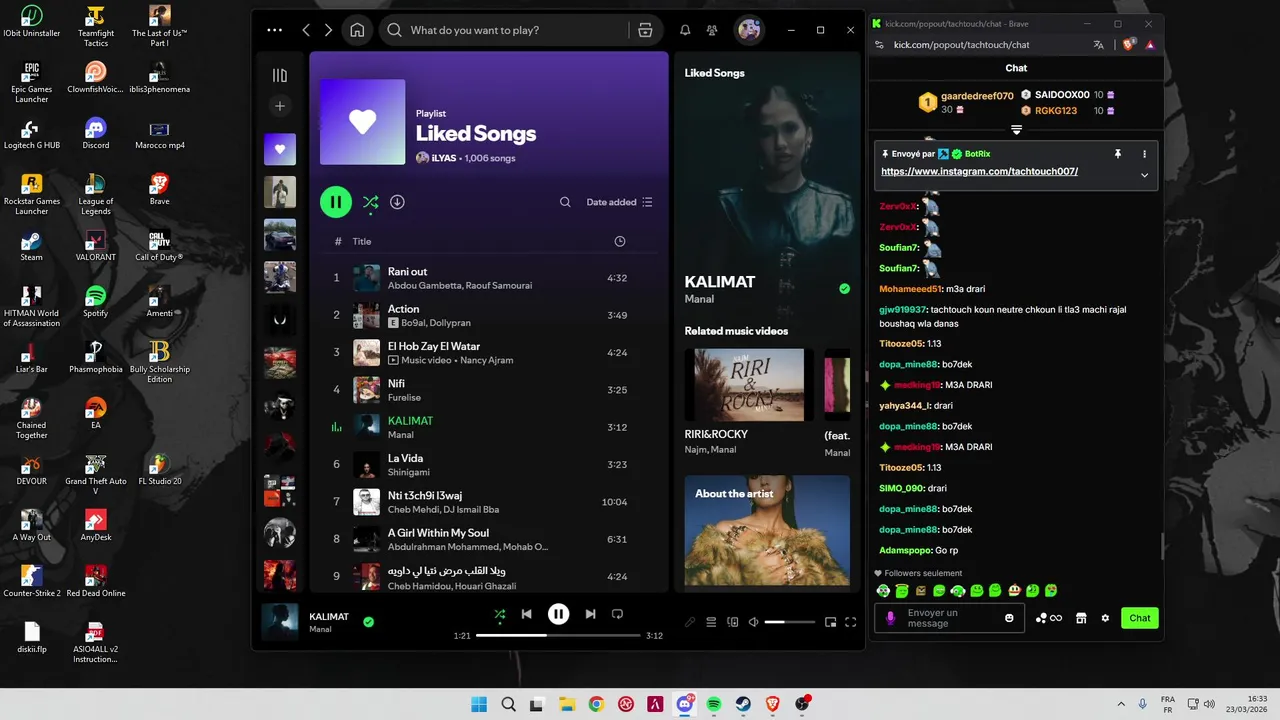1280x720 pixels.
Task: Open the Instagram tachtouch007 link in chat
Action: coord(979,171)
